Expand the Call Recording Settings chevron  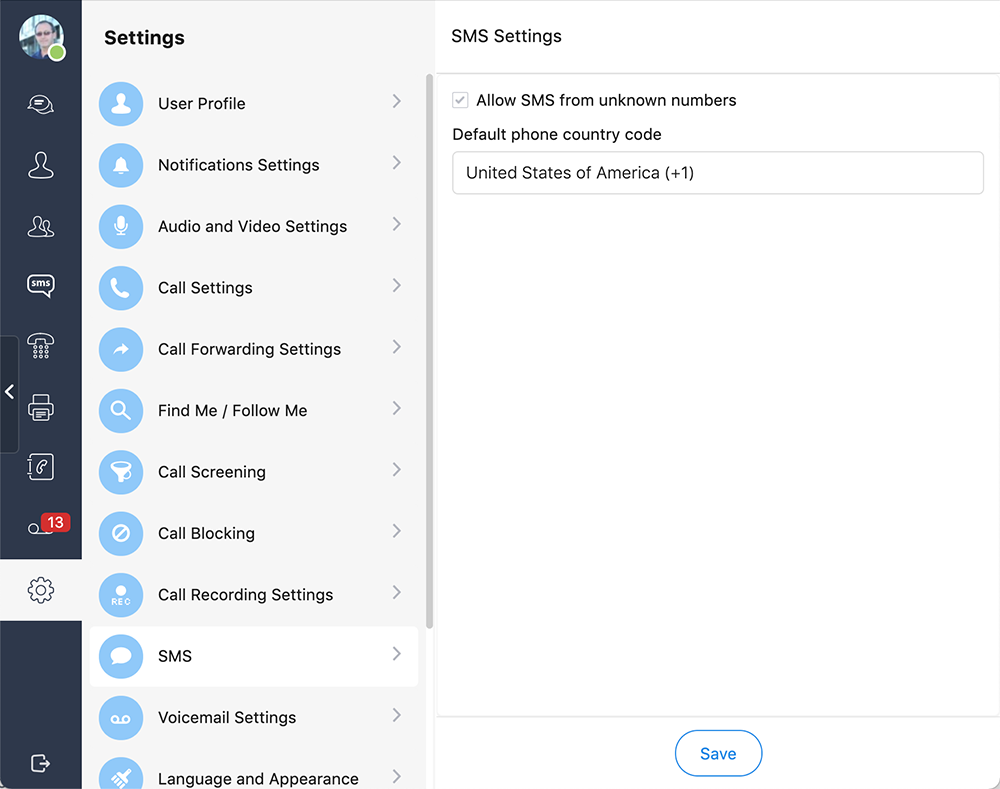[x=397, y=594]
